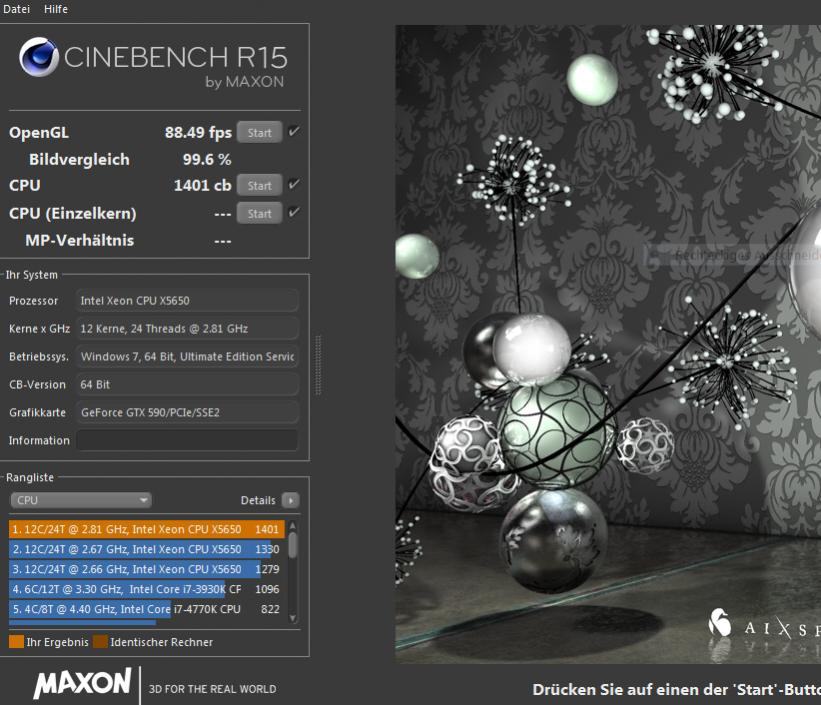Click the ranking list scrollbar thumb
The image size is (821, 705).
[x=293, y=545]
